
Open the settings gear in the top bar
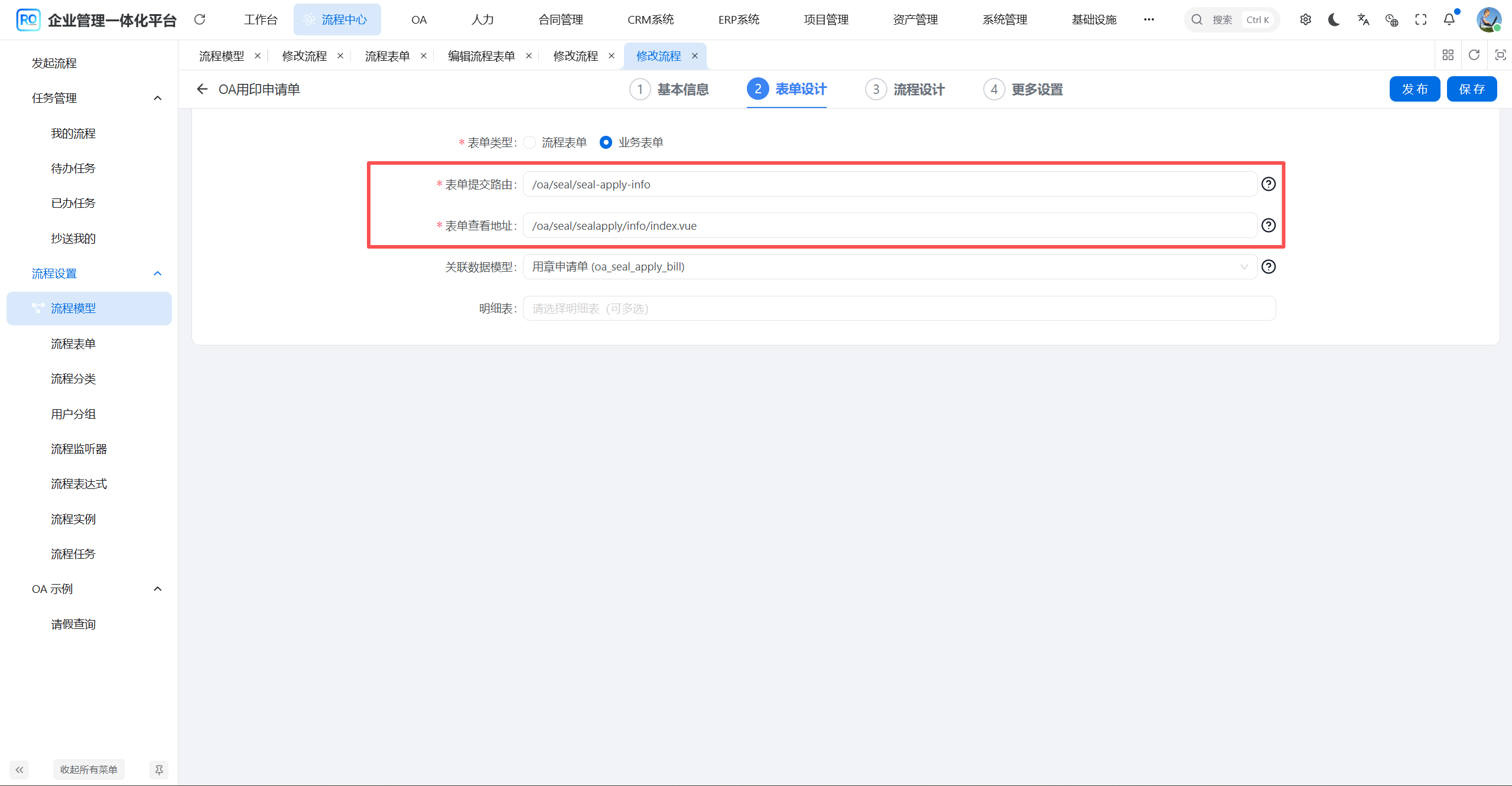[1305, 19]
